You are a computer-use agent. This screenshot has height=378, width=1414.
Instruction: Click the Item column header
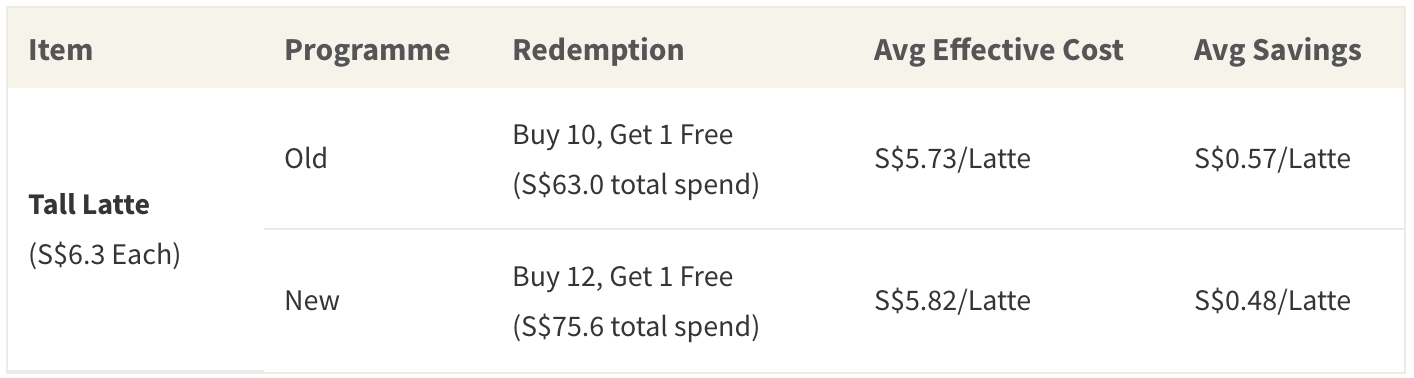[x=60, y=50]
